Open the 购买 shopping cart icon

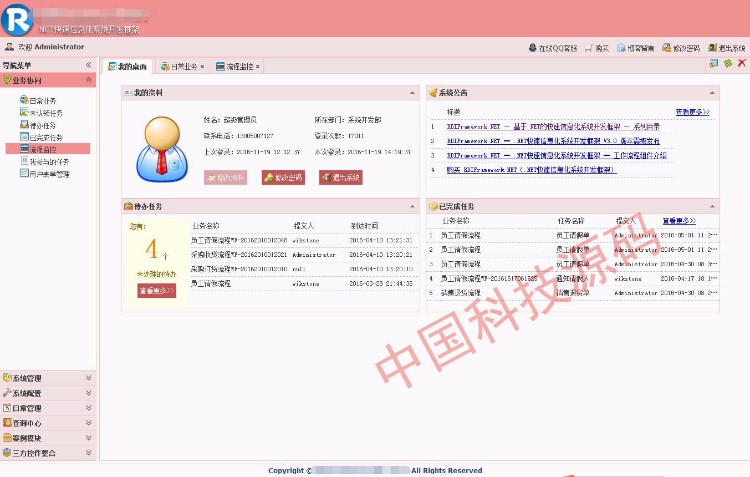coord(588,48)
